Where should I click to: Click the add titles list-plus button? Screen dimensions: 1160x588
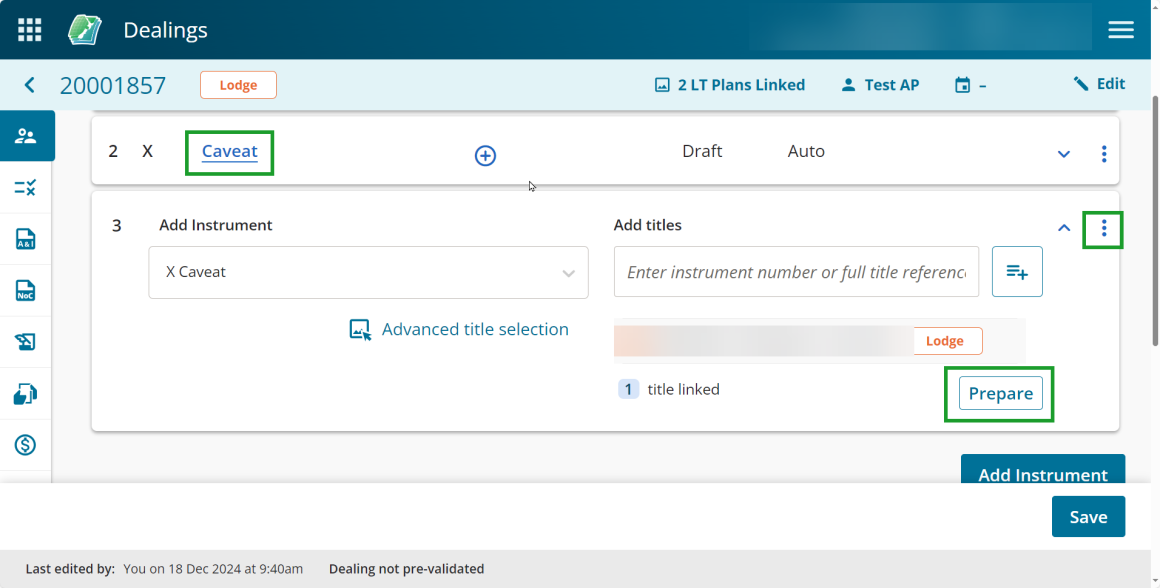pyautogui.click(x=1017, y=272)
